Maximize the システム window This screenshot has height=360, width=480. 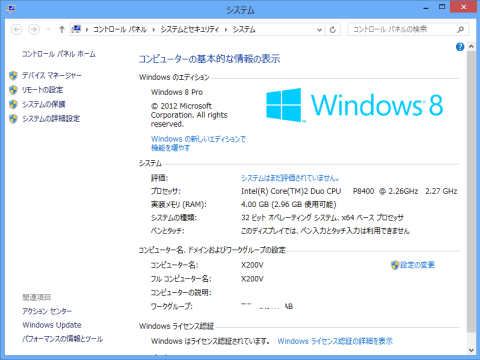(442, 7)
